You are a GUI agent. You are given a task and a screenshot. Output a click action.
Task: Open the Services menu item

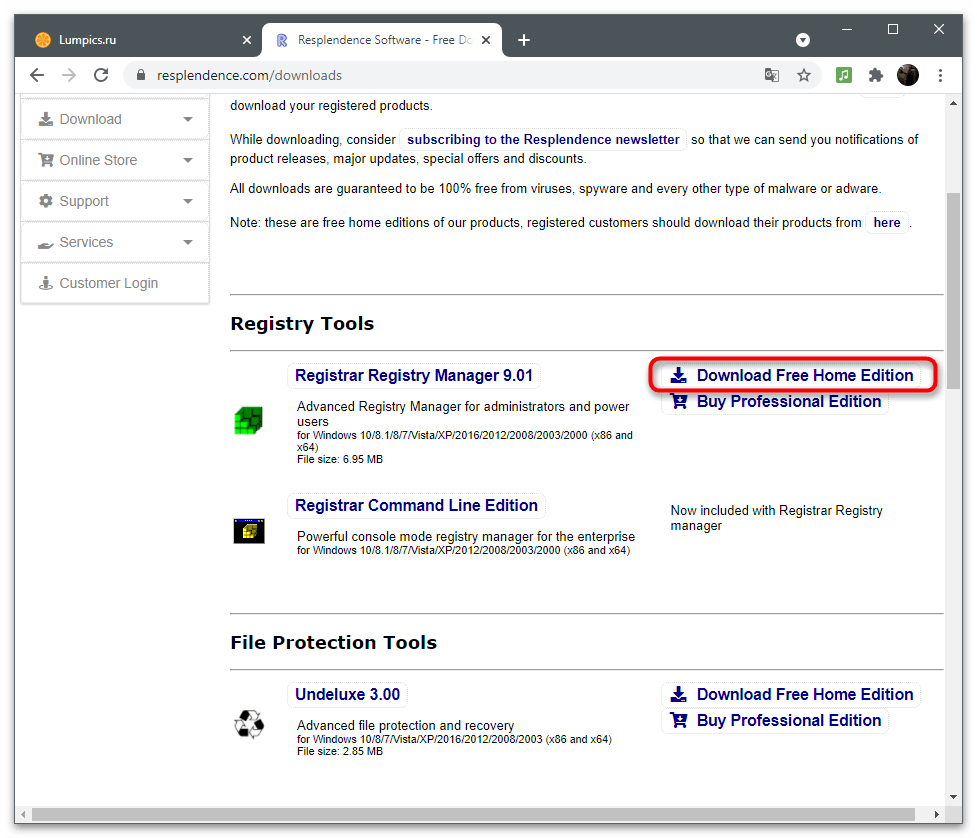pos(115,242)
